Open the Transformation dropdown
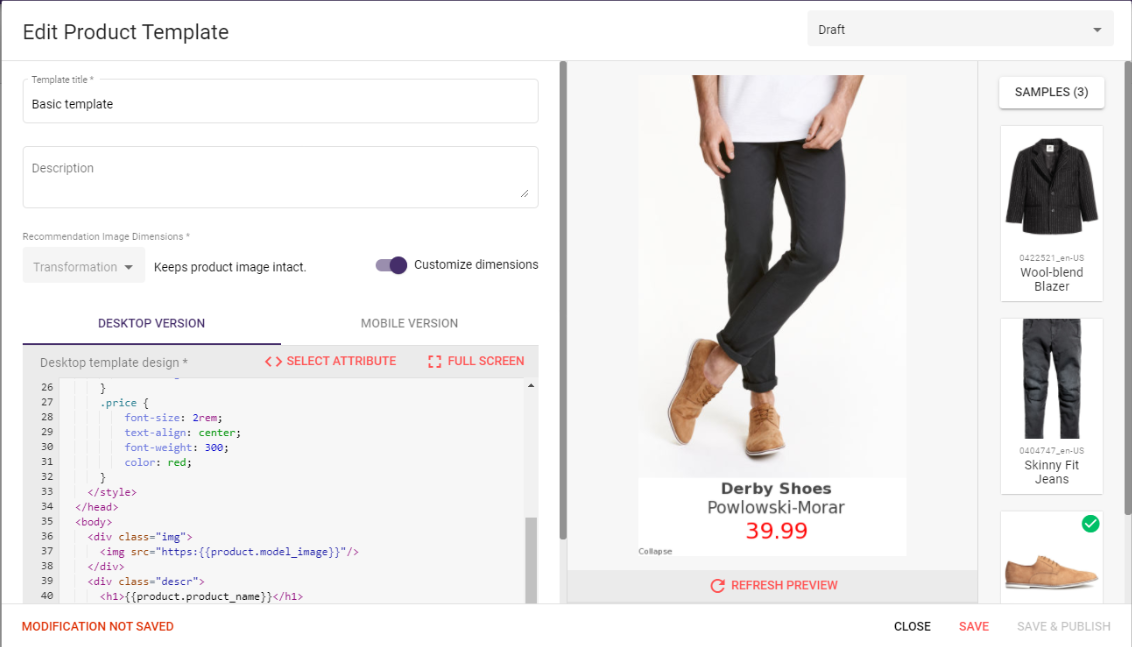 [x=83, y=266]
